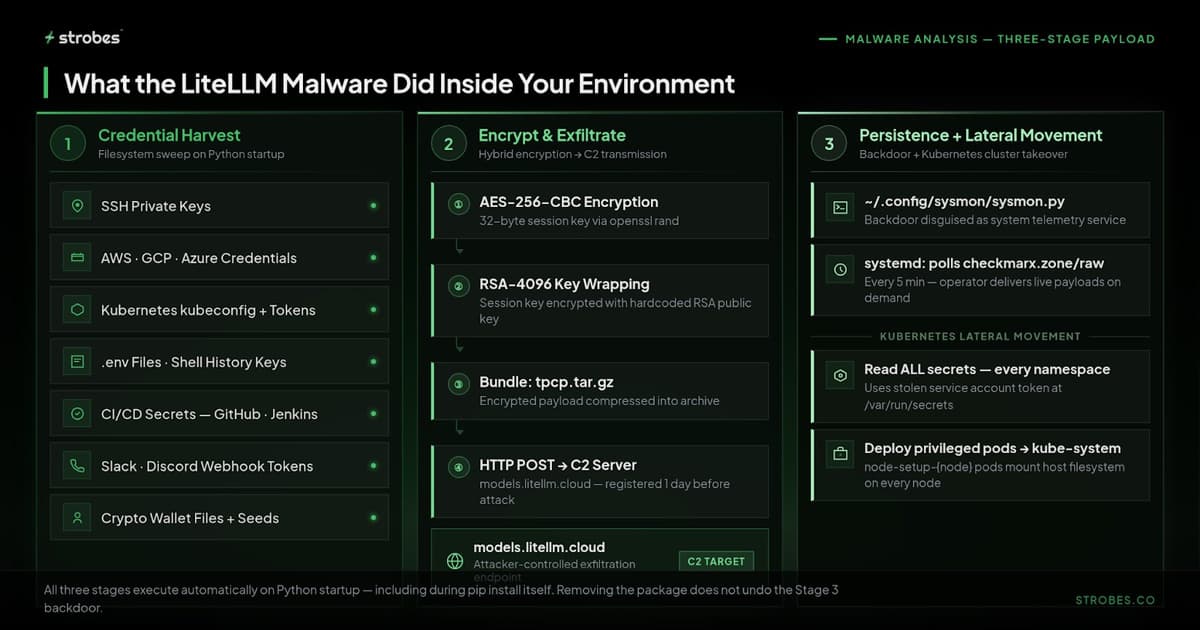
Task: Select the person icon beside Crypto Wallet Files
Action: click(77, 518)
